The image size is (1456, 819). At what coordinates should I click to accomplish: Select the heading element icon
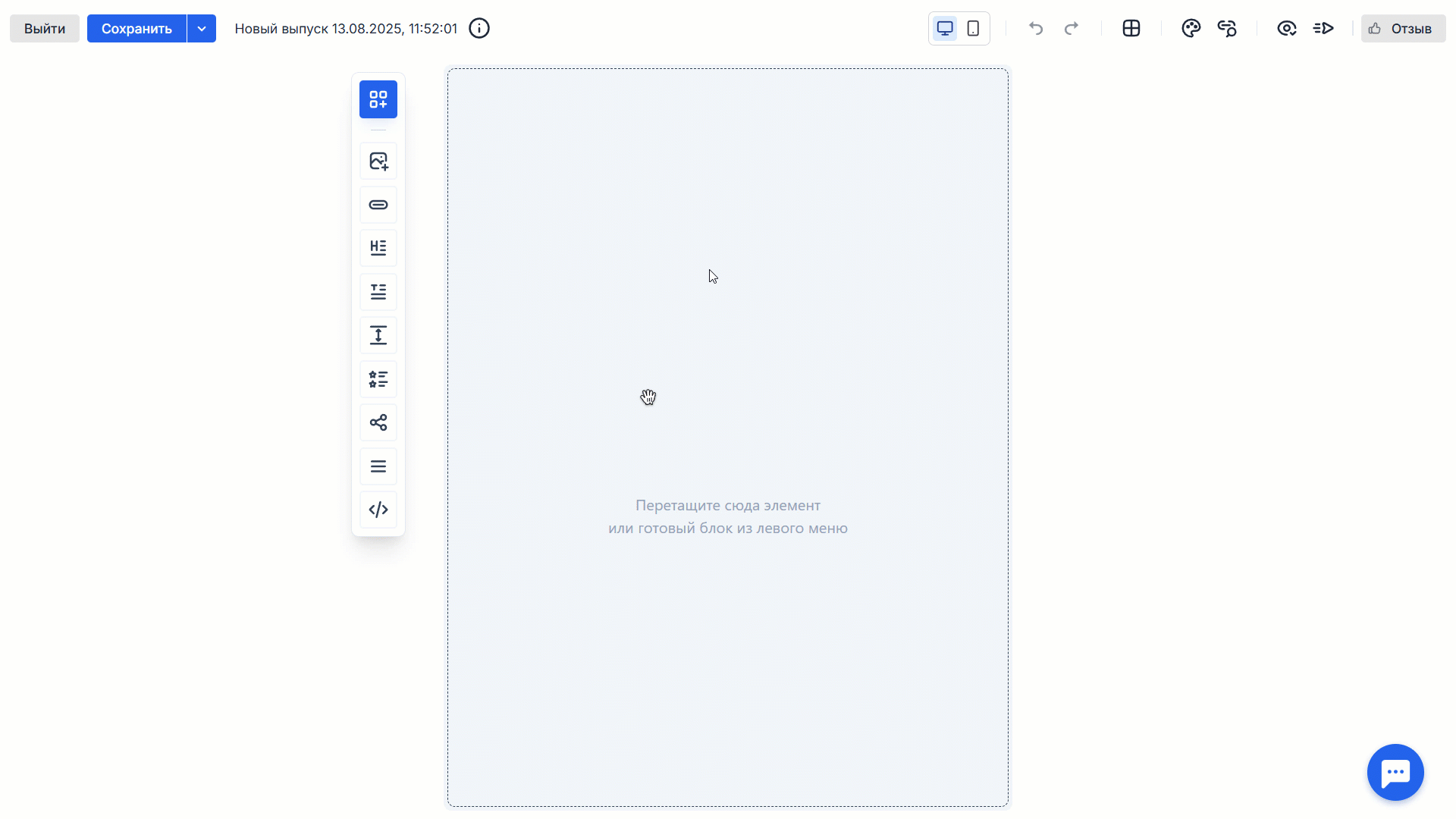(378, 248)
